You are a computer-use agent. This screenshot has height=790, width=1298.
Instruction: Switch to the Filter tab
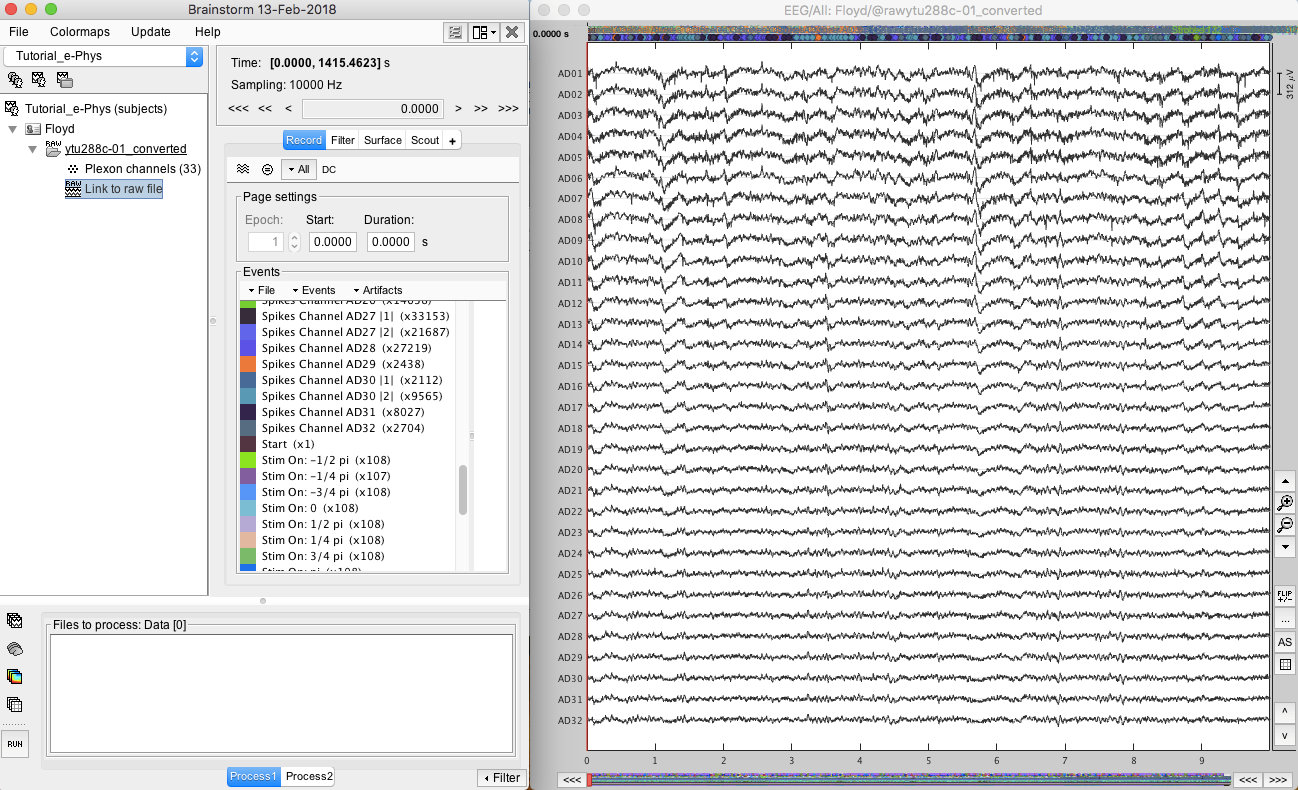[343, 140]
